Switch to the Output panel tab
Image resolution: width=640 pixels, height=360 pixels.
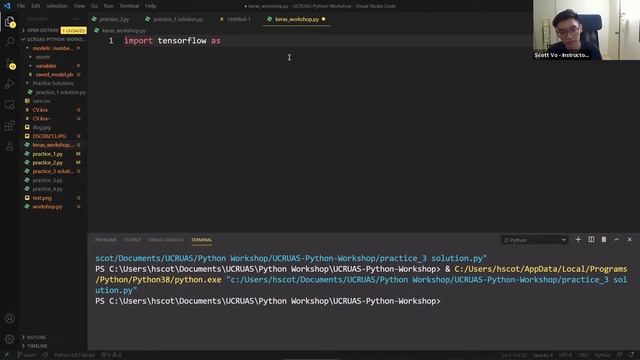133,240
